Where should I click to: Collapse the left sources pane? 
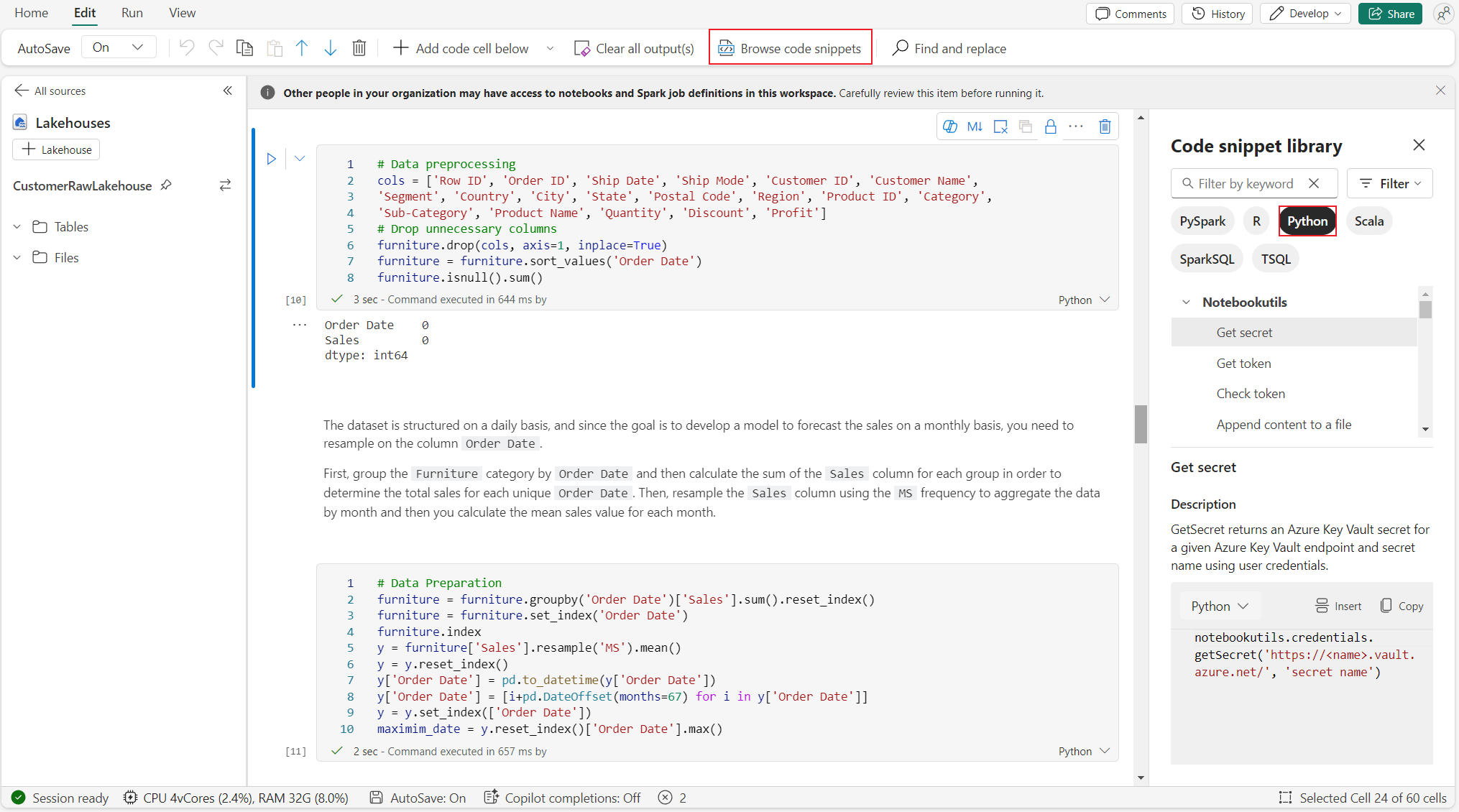point(228,91)
